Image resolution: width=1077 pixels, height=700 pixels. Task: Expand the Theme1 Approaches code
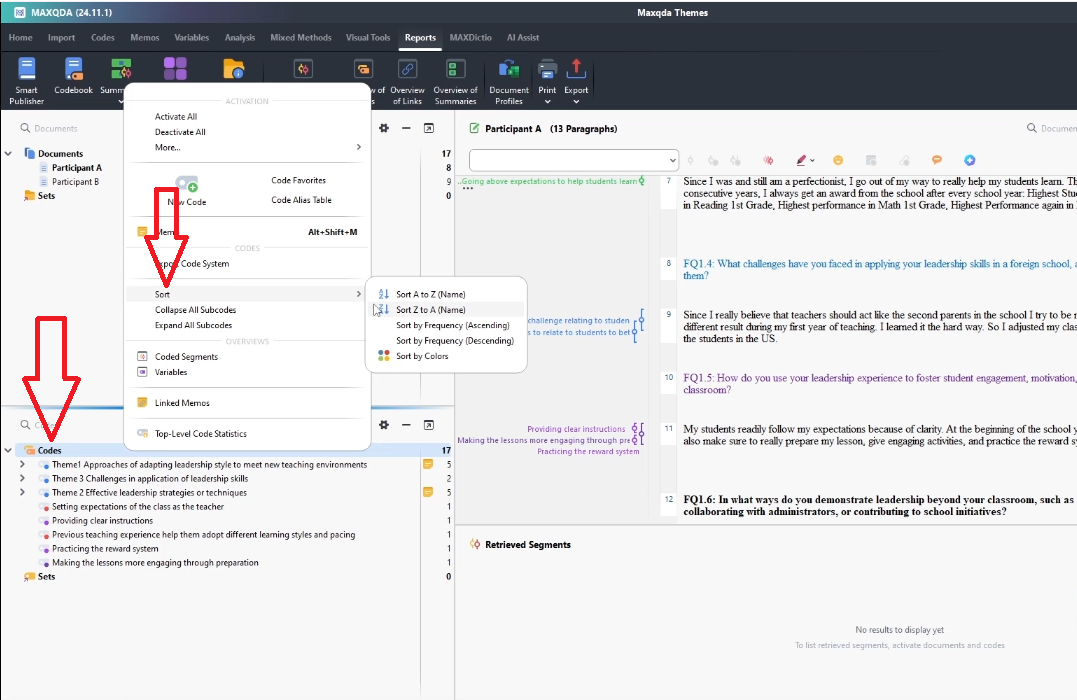coord(23,465)
